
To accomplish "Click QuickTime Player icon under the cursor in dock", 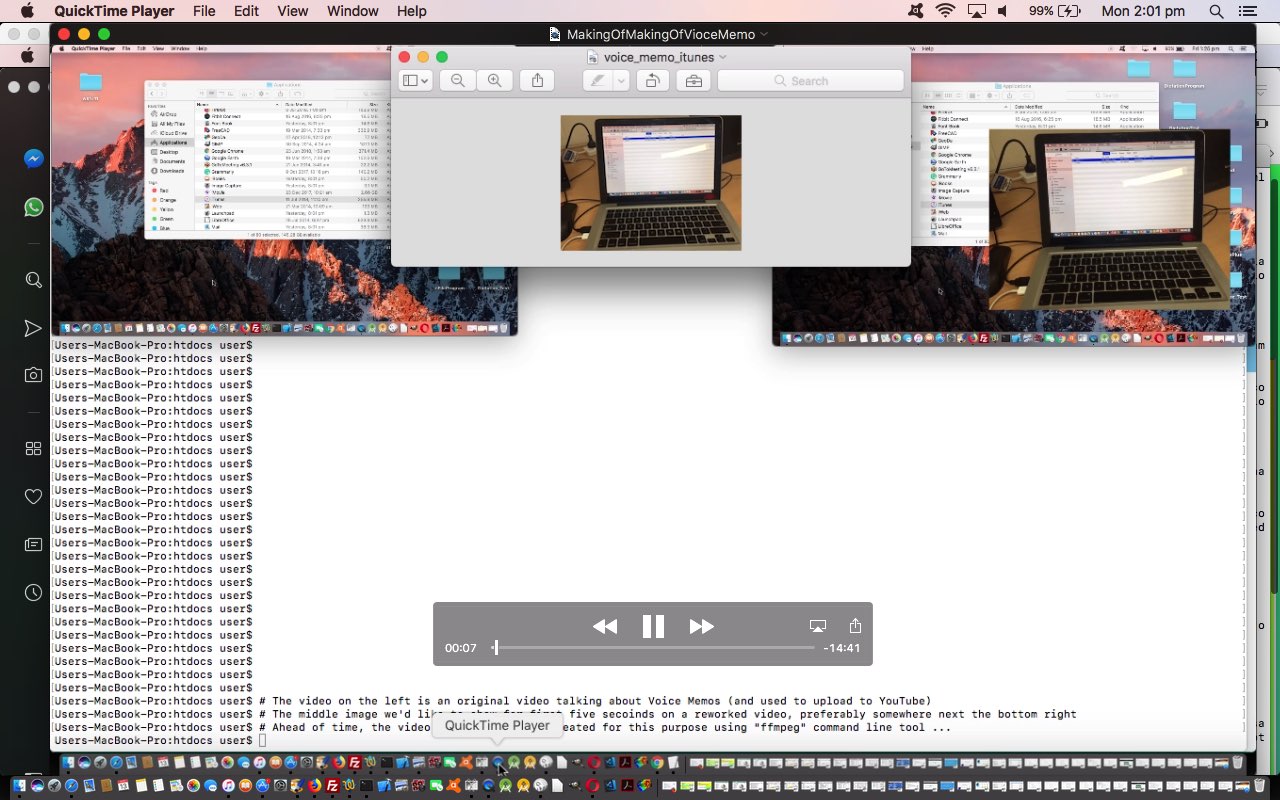I will click(498, 763).
